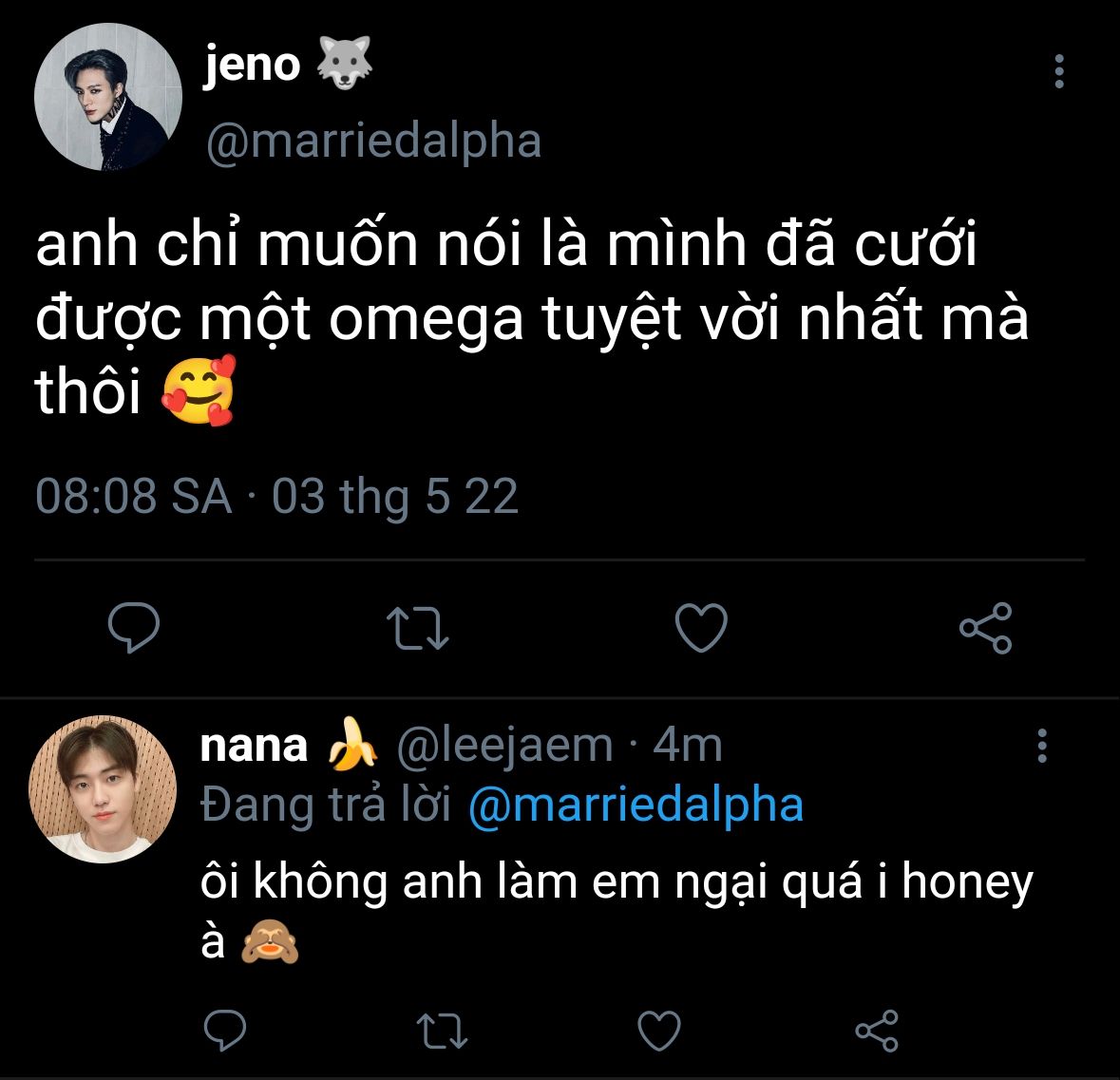Retweet jeno's main tweet
This screenshot has width=1120, height=1080.
click(419, 628)
